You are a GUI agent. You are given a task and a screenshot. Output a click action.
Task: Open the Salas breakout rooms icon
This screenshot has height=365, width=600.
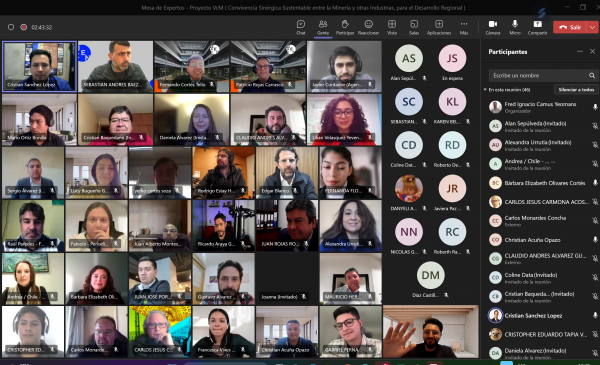click(414, 27)
